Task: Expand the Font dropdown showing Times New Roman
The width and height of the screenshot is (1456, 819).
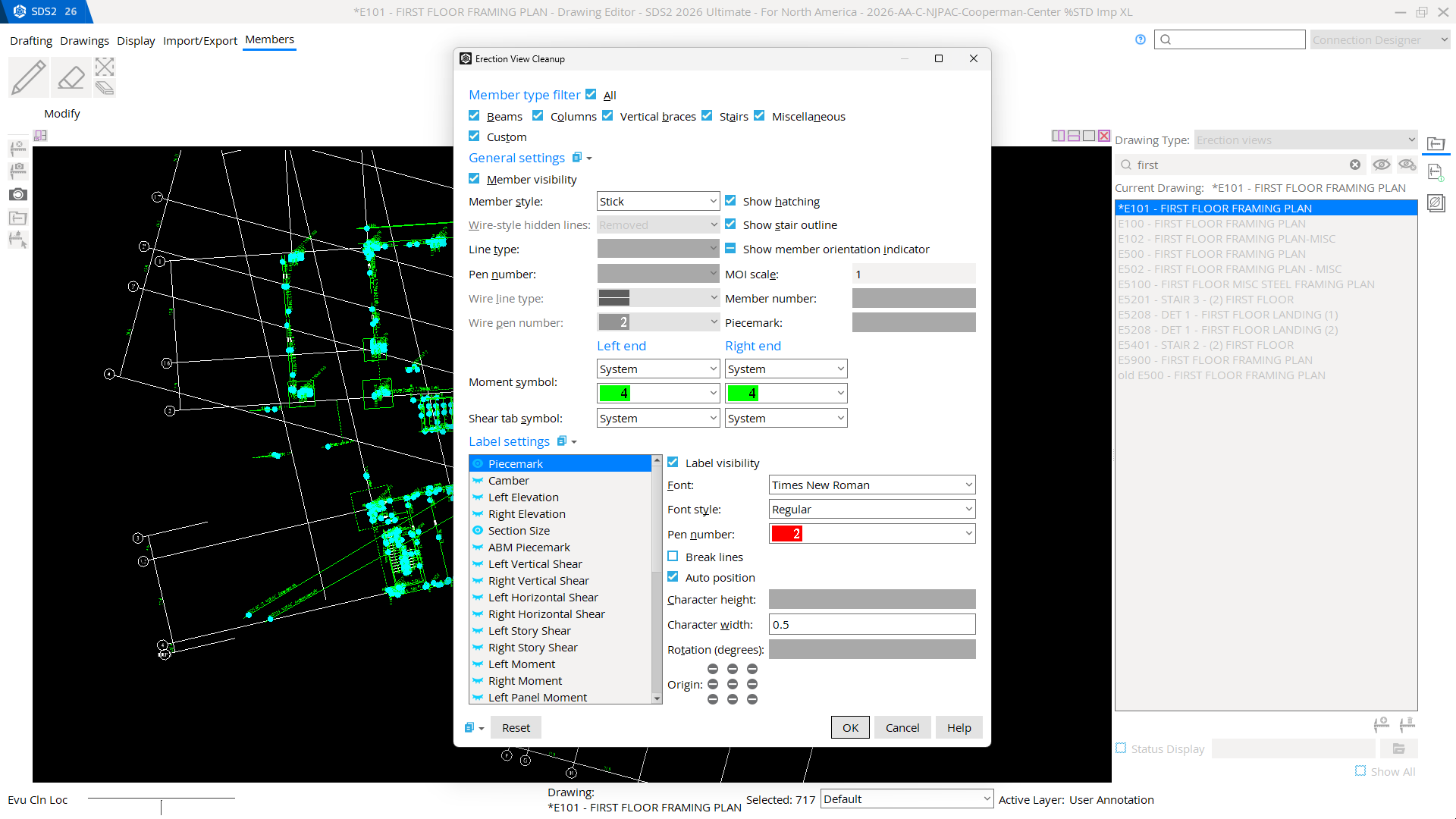Action: [x=872, y=485]
